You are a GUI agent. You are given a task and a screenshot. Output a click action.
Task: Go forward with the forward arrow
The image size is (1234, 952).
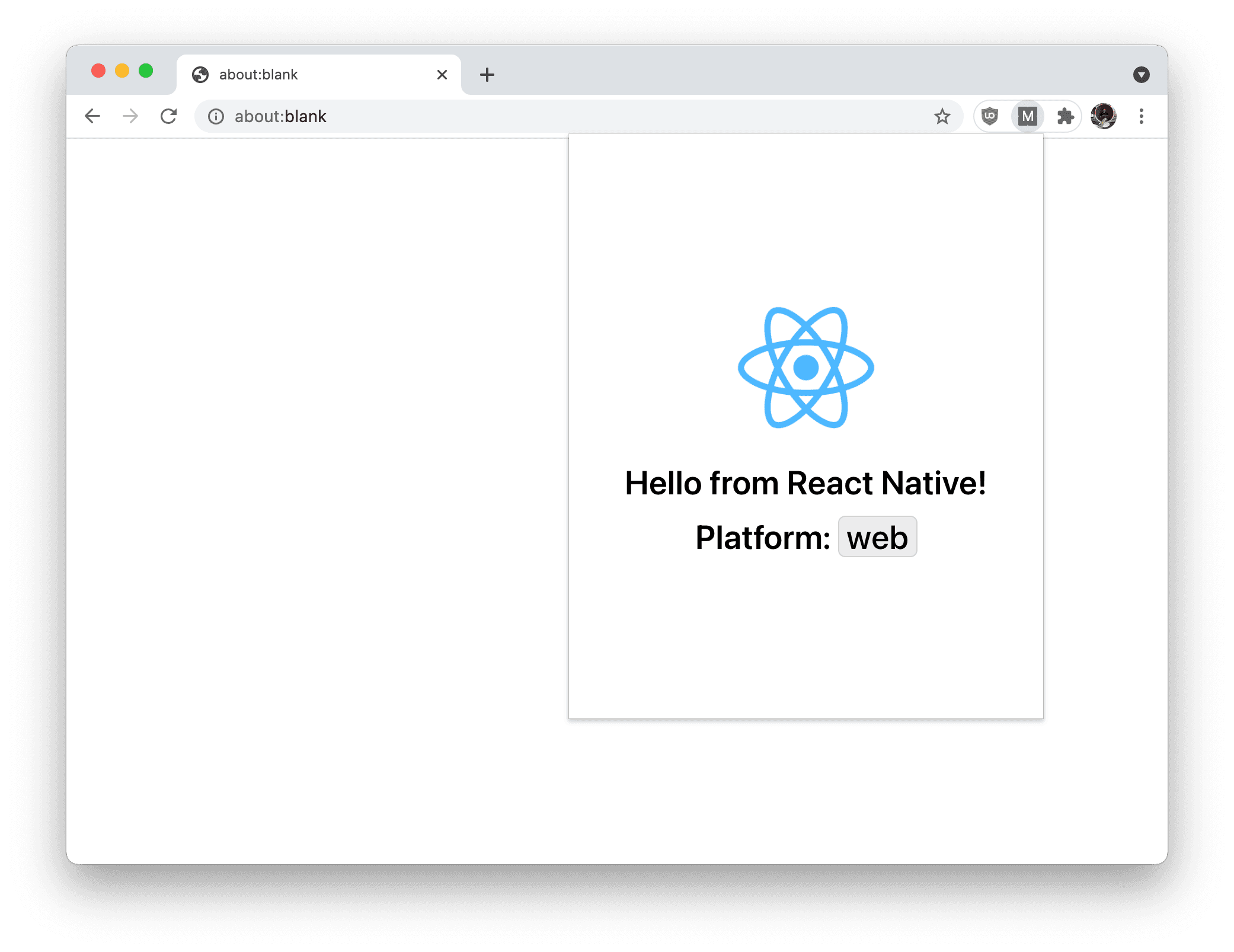pos(130,116)
